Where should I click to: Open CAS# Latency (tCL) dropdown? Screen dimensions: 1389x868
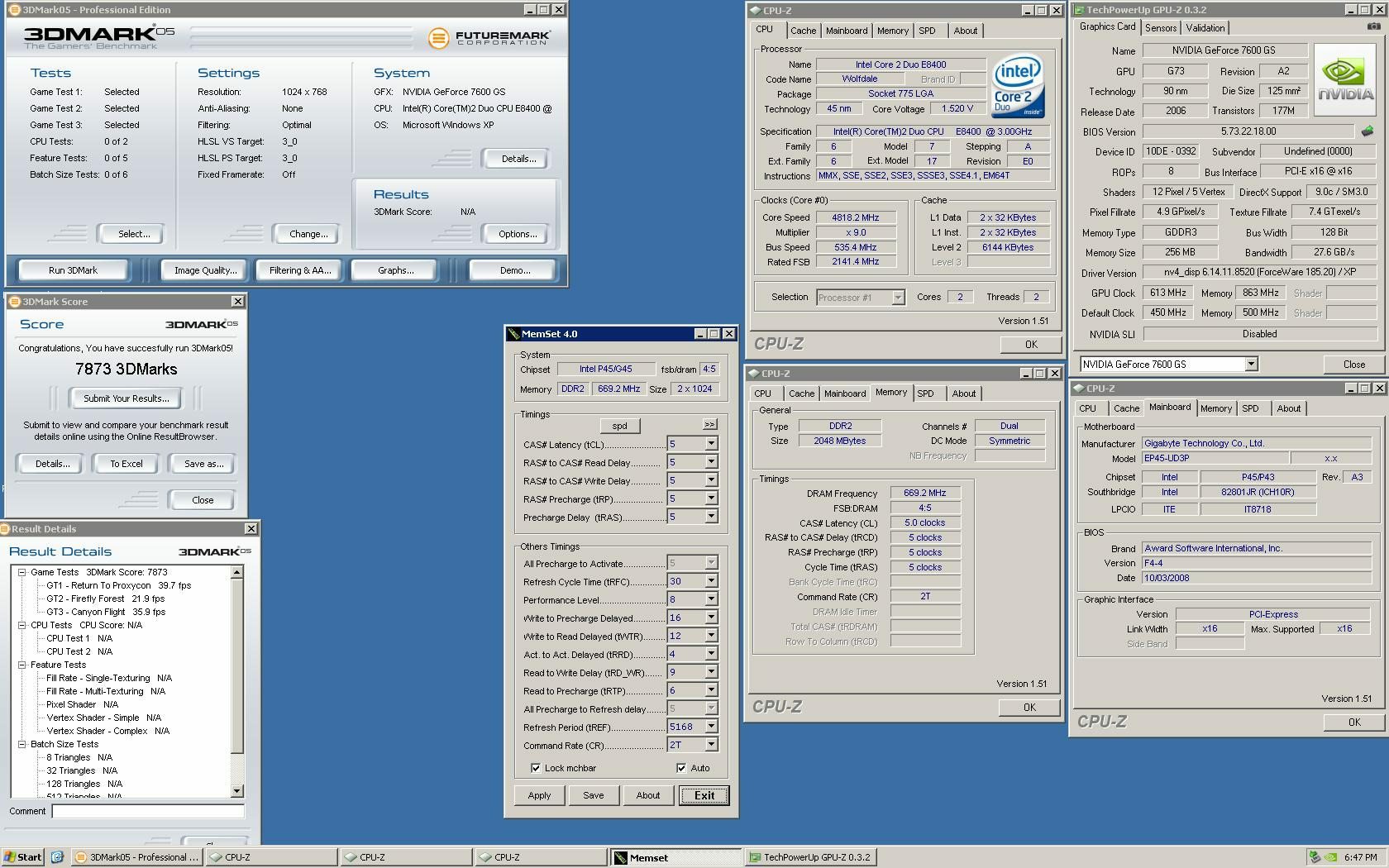click(710, 444)
